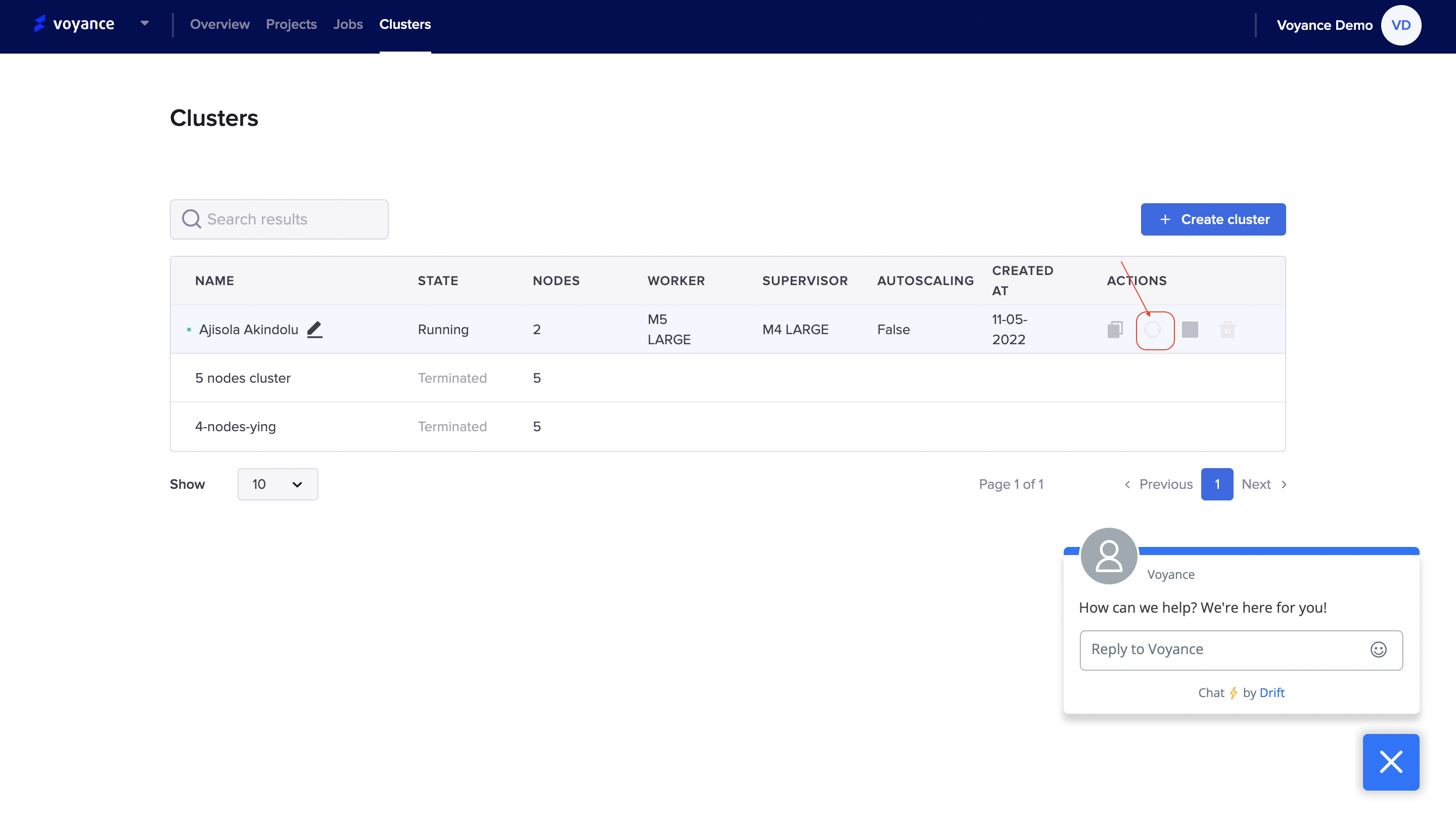Click the AUTOSCALING column header

point(925,281)
